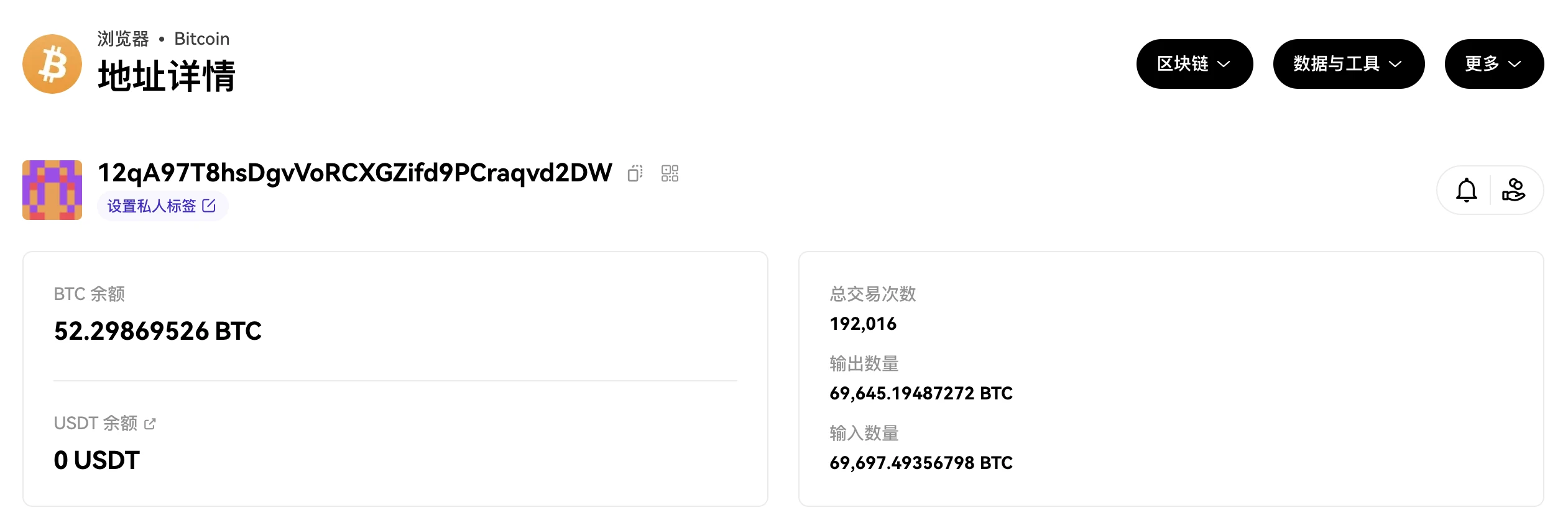The image size is (1568, 528).
Task: Click the chevron arrow in 更多 button
Action: [1515, 64]
